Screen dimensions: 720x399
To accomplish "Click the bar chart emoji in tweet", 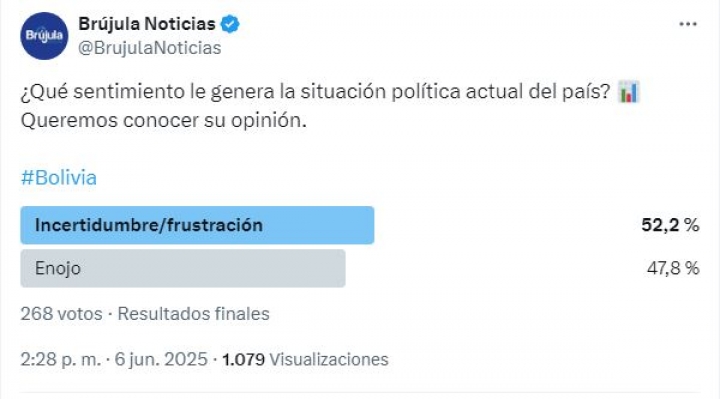I will tap(629, 92).
